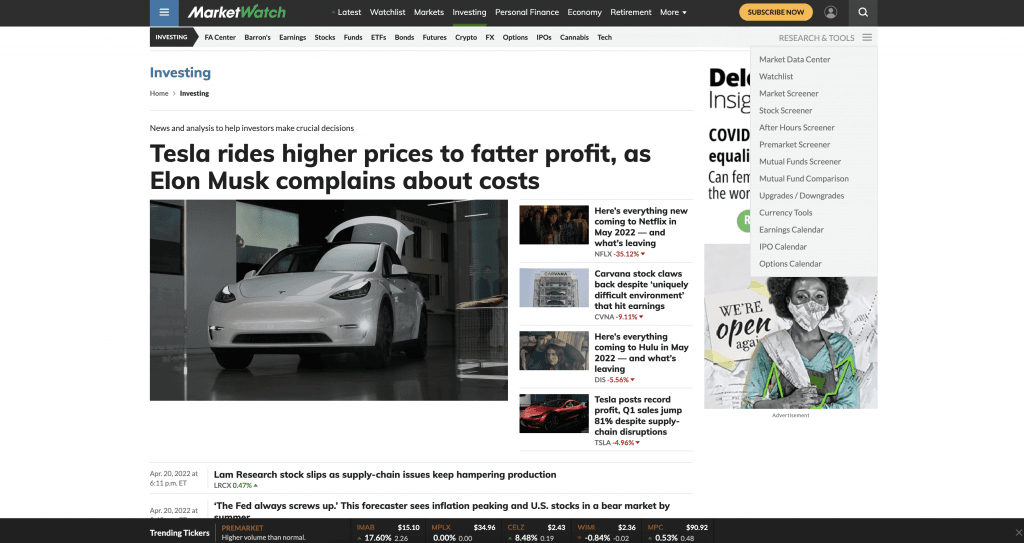Click the Home breadcrumb link

point(159,93)
